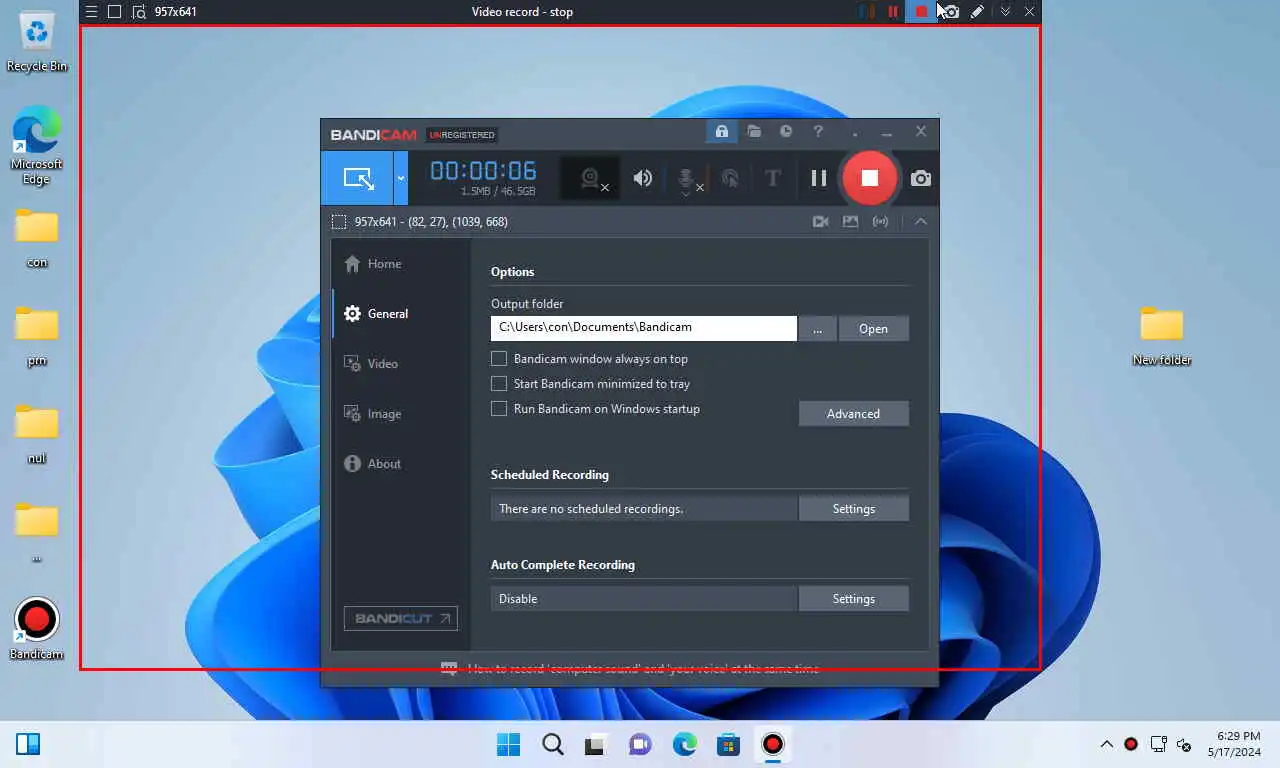Enable Start Bandicam minimized to tray

(499, 383)
